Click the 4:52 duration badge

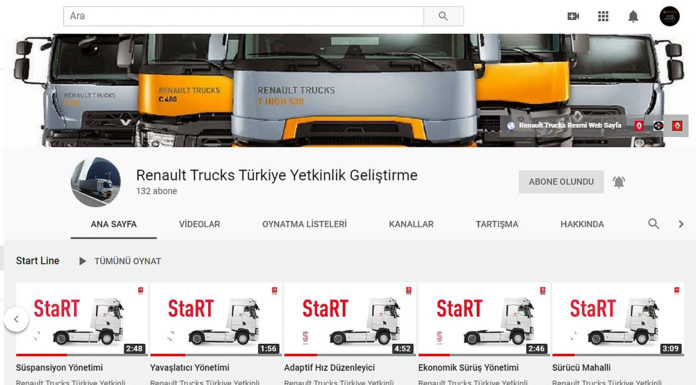point(403,349)
